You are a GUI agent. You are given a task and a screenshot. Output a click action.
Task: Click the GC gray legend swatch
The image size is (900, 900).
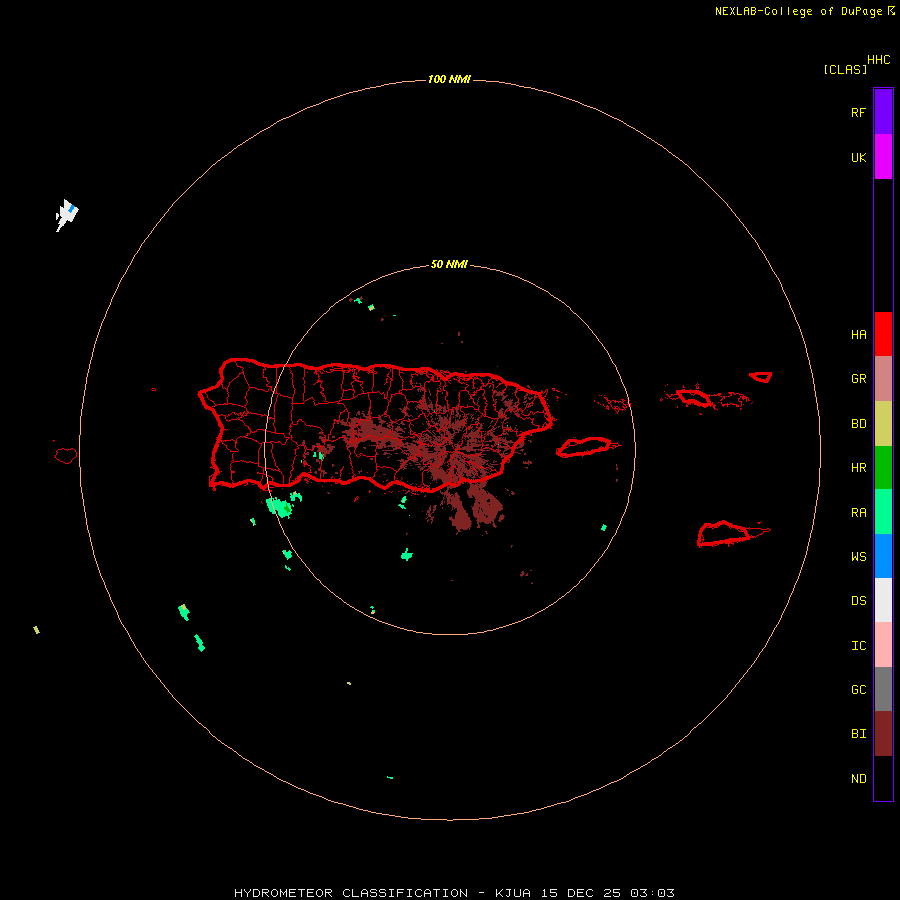(x=883, y=689)
